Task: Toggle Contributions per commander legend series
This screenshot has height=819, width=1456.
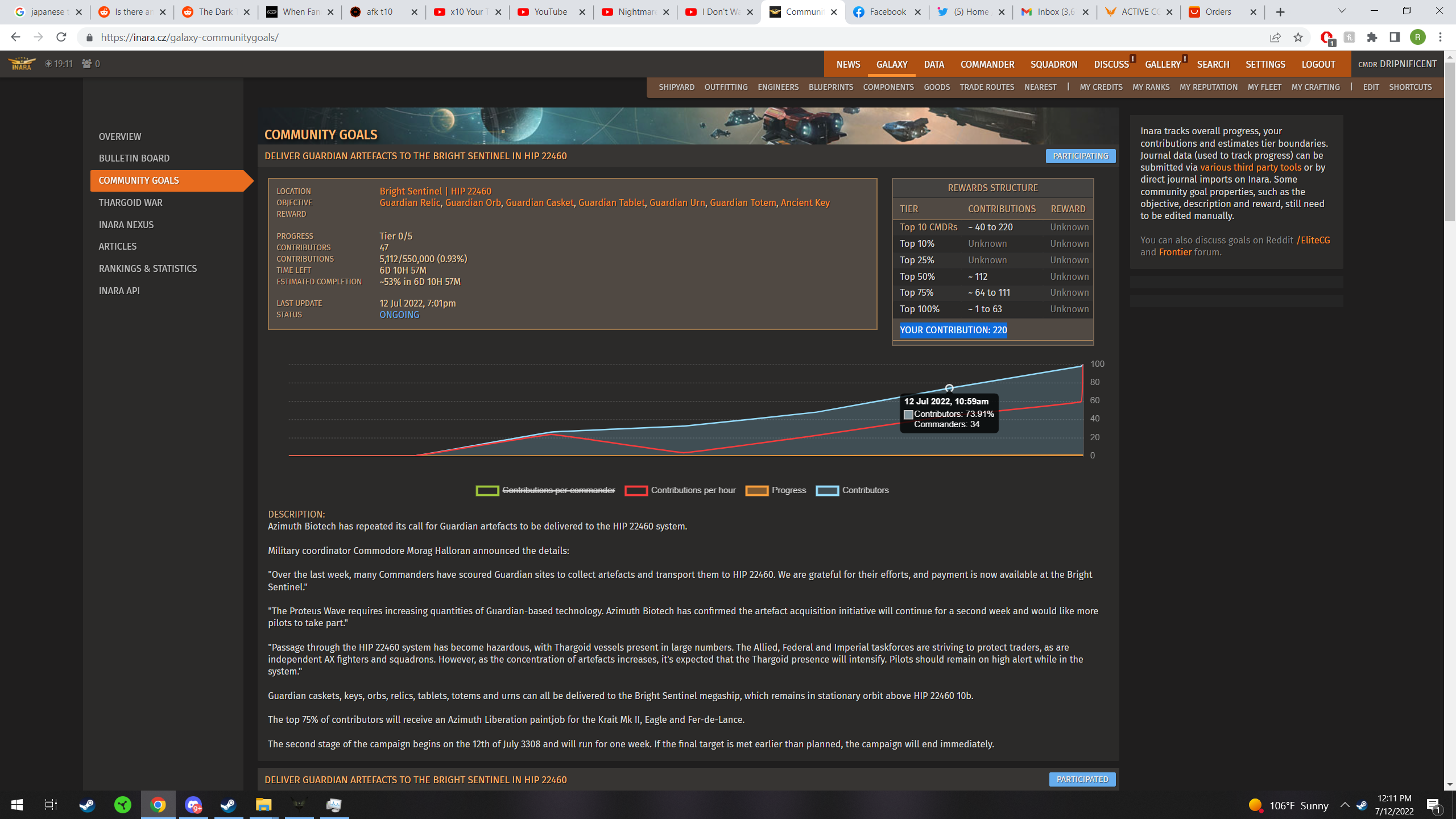Action: [x=545, y=490]
